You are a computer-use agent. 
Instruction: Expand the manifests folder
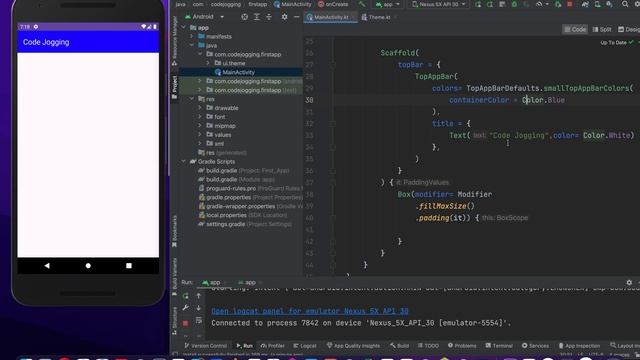click(192, 37)
